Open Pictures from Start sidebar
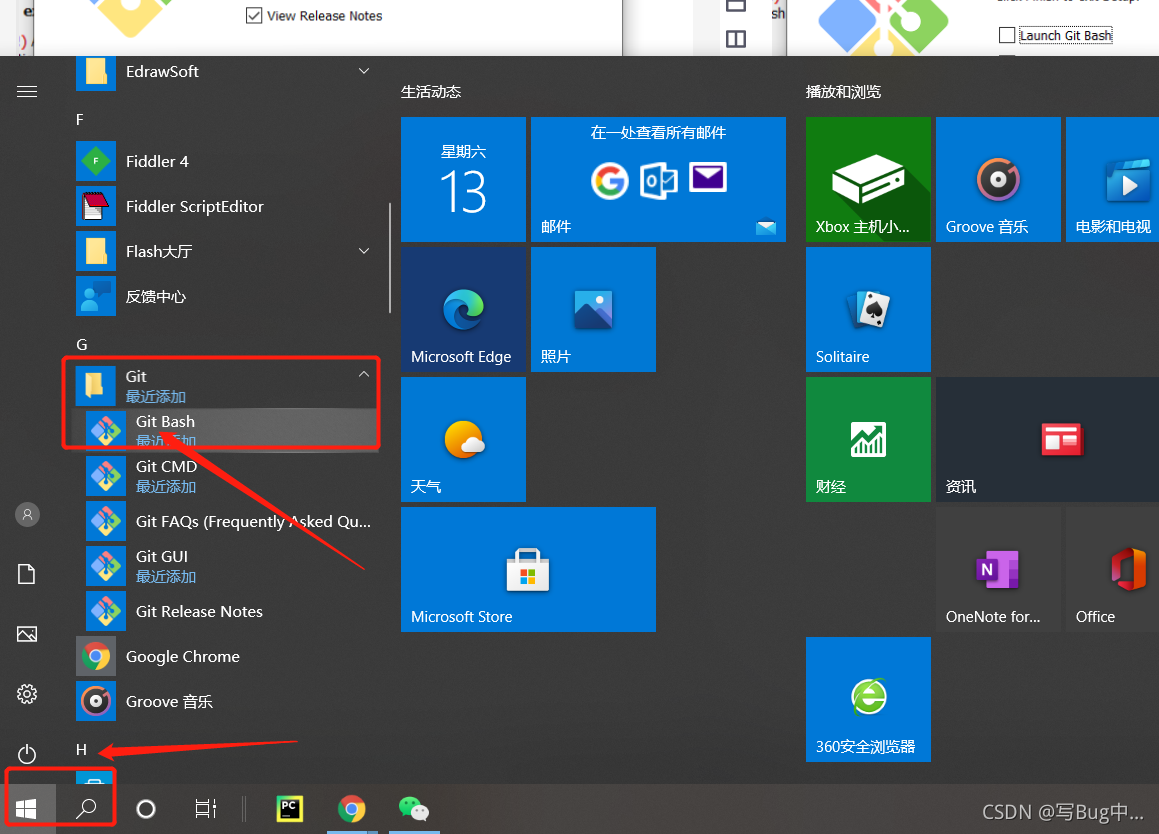 [27, 634]
